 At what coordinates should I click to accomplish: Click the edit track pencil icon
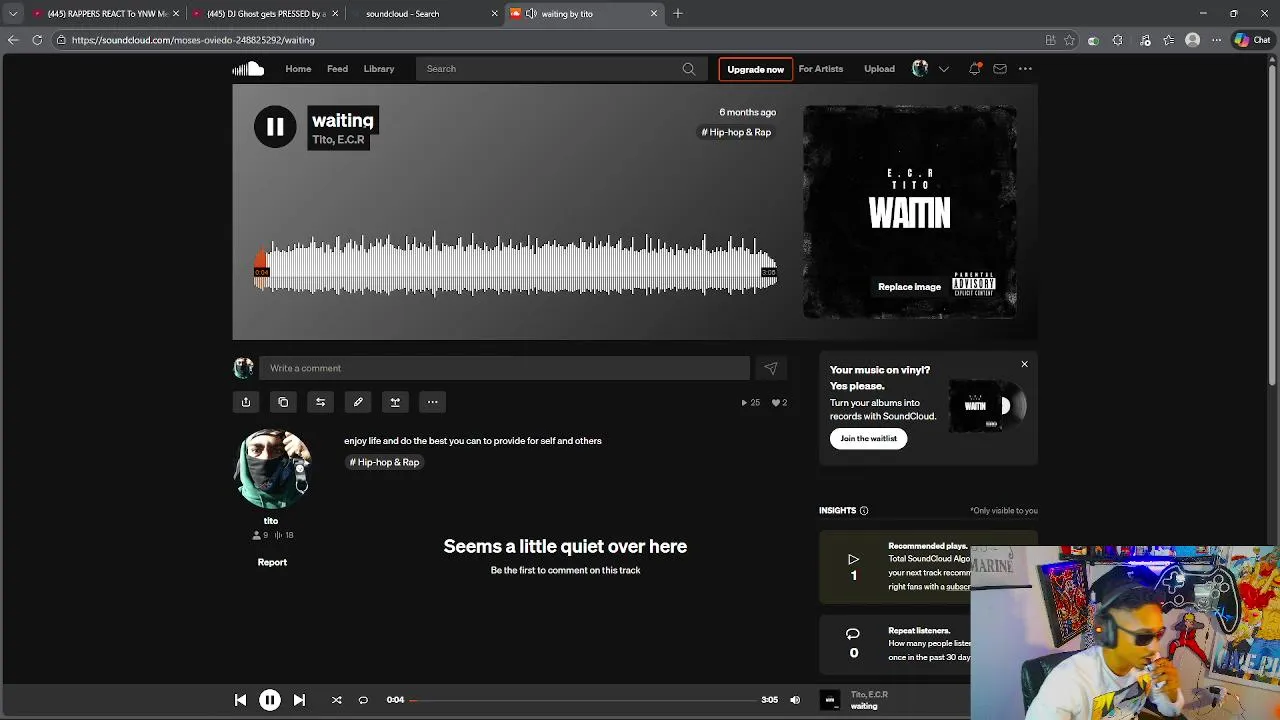point(358,402)
